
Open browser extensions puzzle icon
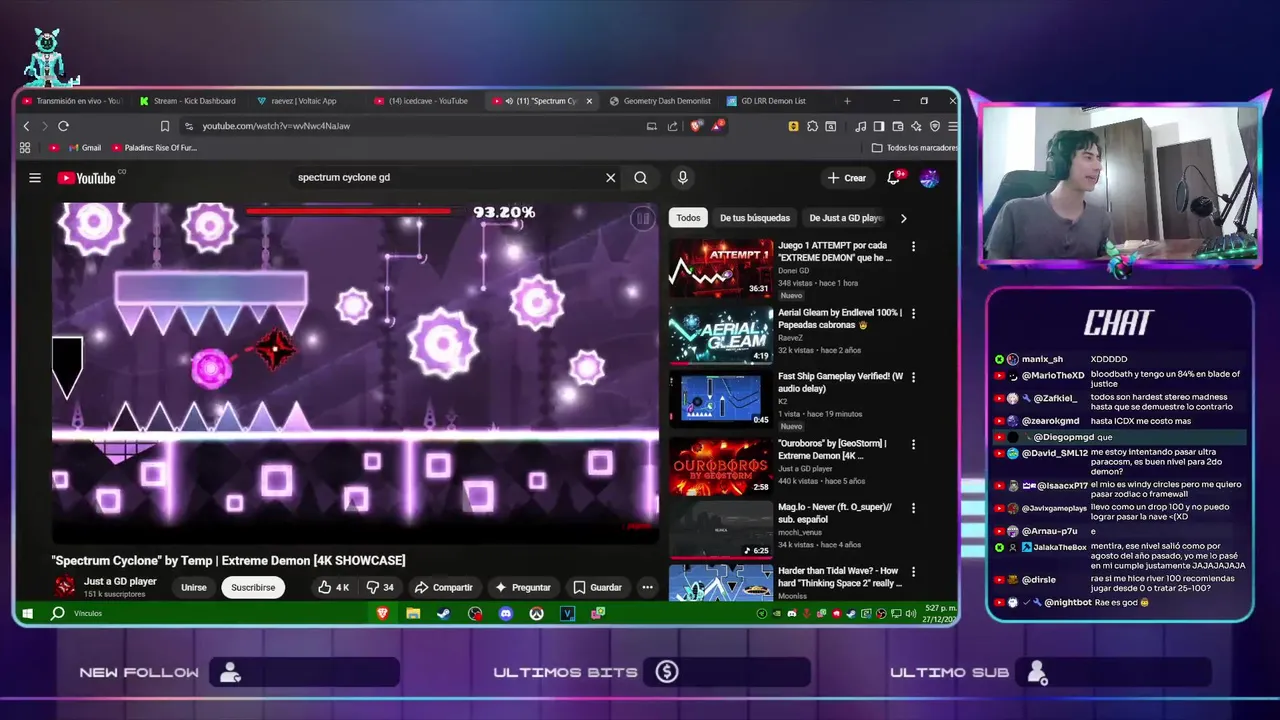point(812,126)
